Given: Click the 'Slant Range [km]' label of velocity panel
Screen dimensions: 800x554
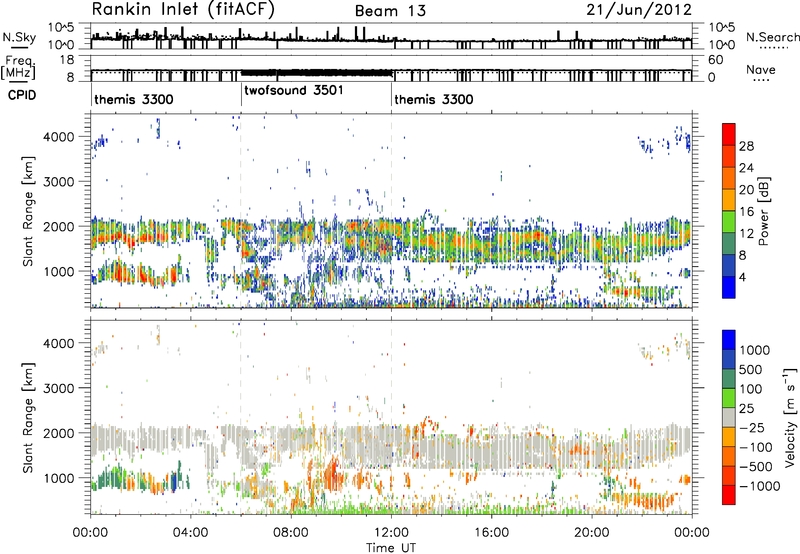Looking at the screenshot, I should point(28,417).
